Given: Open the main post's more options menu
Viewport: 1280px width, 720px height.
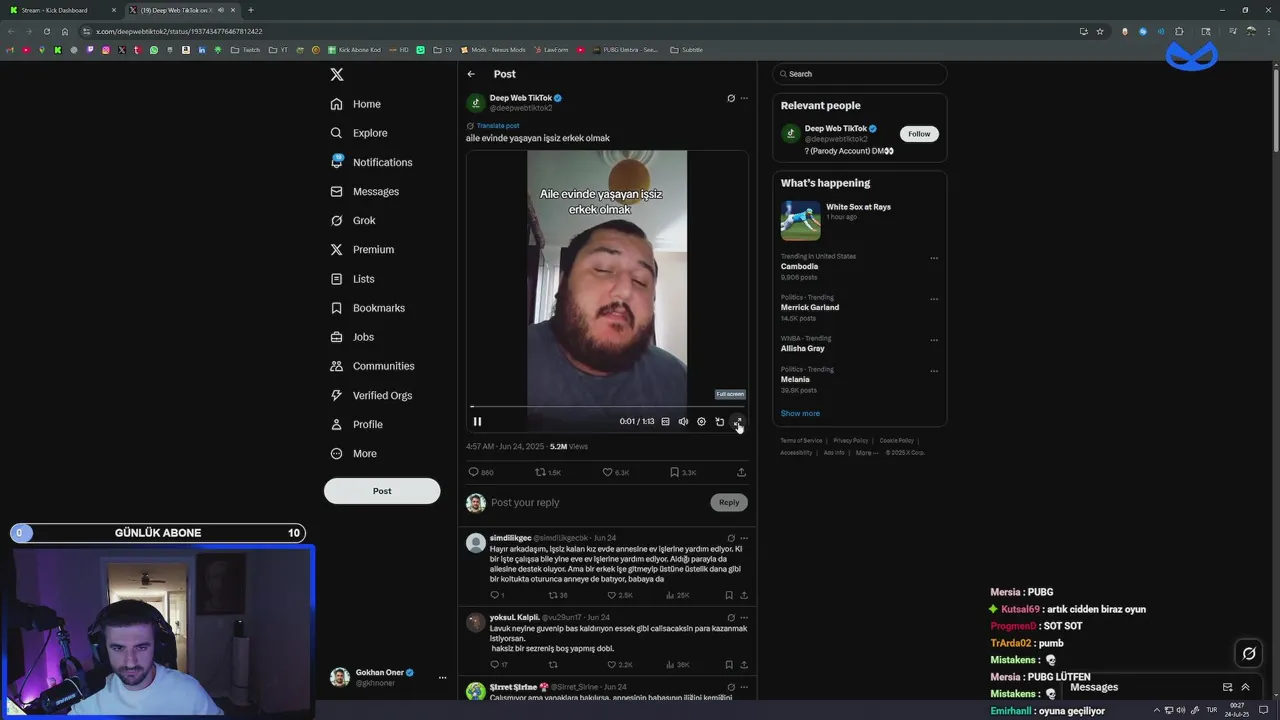Looking at the screenshot, I should [x=744, y=98].
